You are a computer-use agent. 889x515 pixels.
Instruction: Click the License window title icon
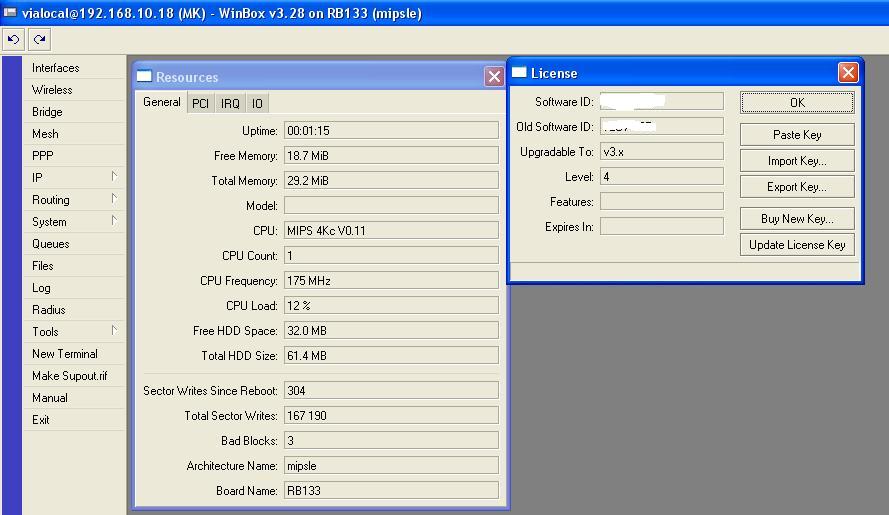click(519, 73)
